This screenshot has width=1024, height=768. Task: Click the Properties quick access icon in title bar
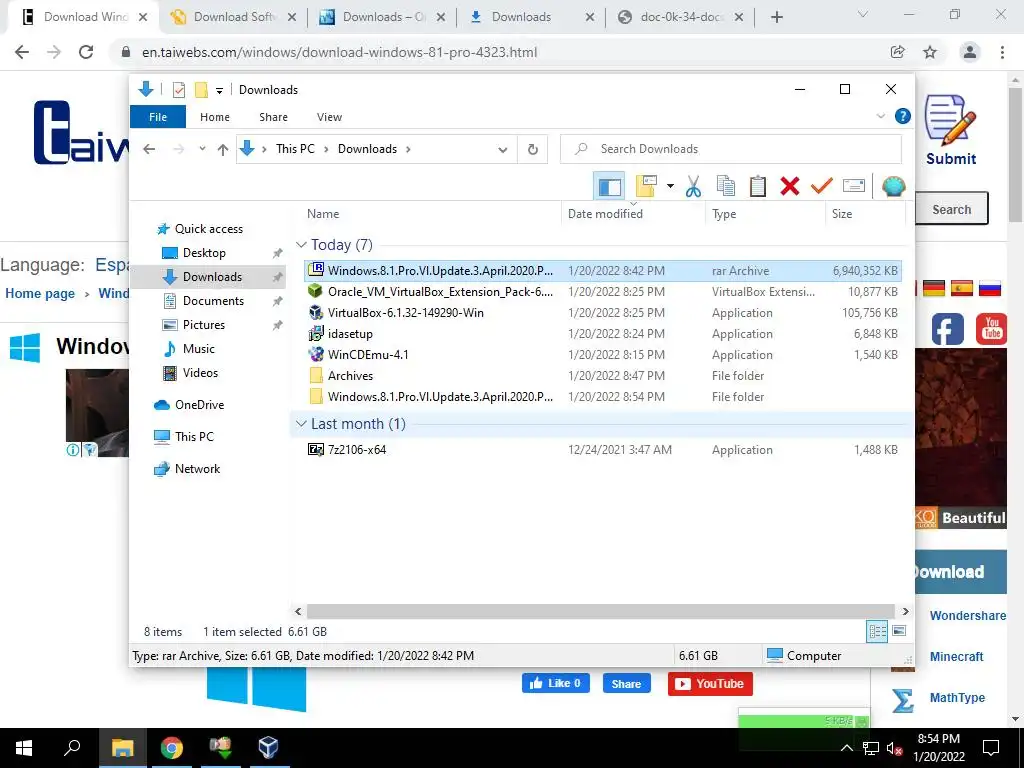coord(178,89)
